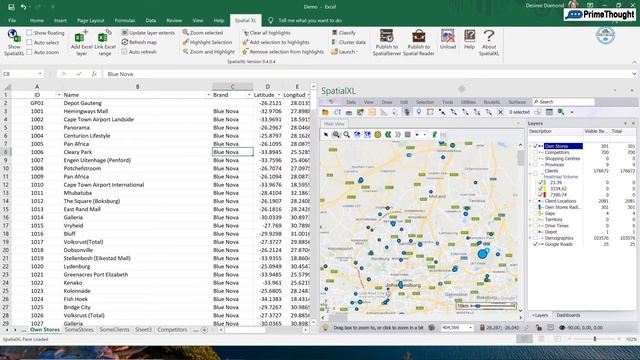640x360 pixels.
Task: Select cell with Cleary Park name
Action: tap(137, 152)
